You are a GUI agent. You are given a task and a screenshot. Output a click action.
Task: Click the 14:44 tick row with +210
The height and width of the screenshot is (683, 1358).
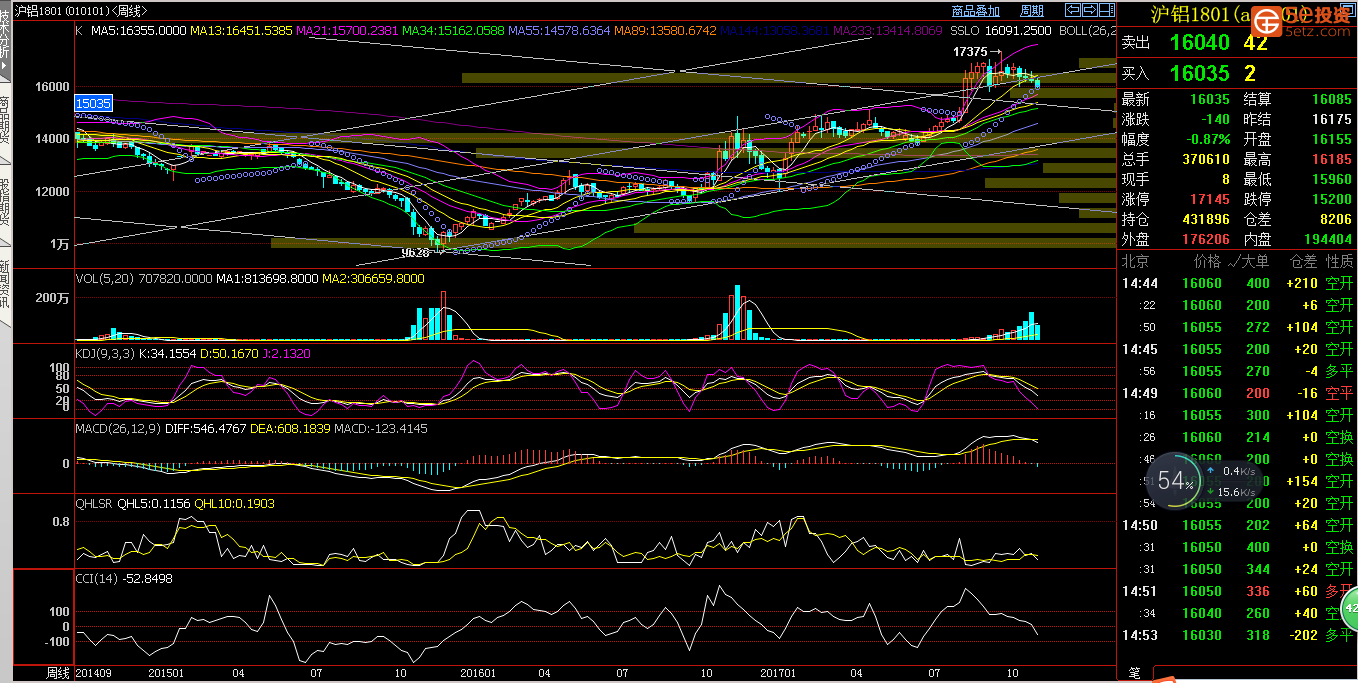click(x=1237, y=283)
